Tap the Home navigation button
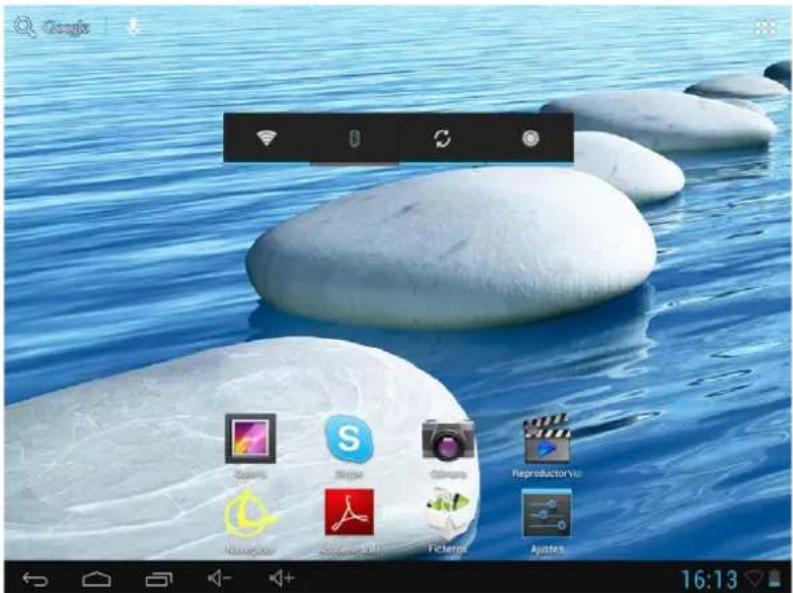The height and width of the screenshot is (593, 793). tap(97, 579)
